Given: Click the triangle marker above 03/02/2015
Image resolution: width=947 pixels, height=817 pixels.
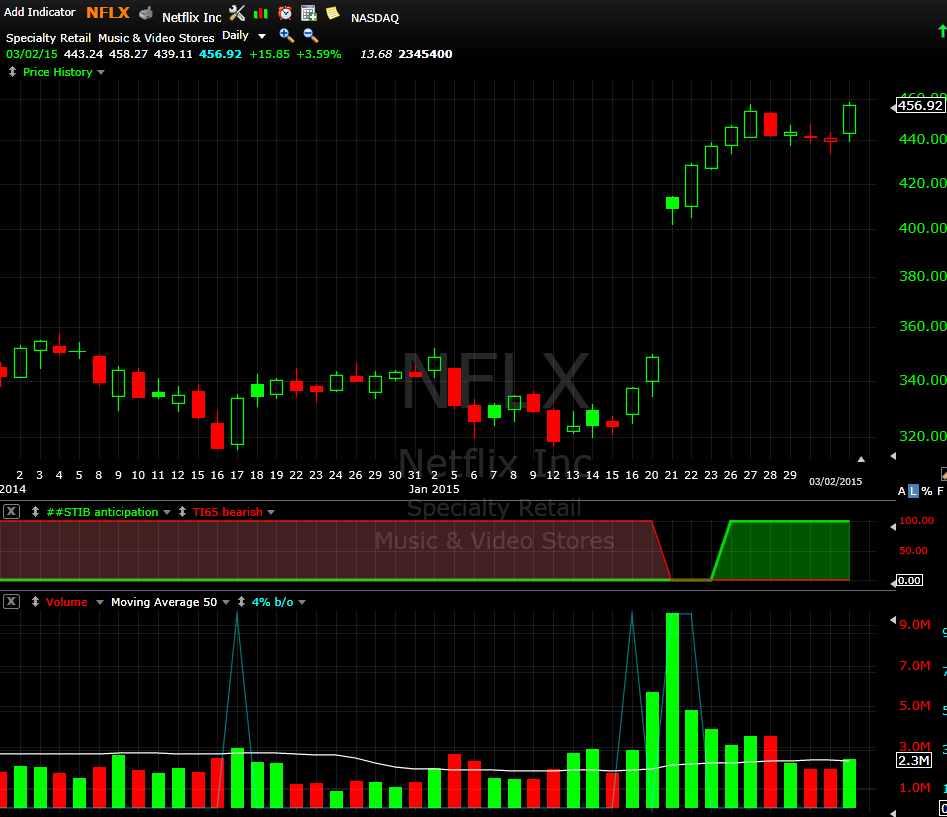Looking at the screenshot, I should [x=861, y=460].
